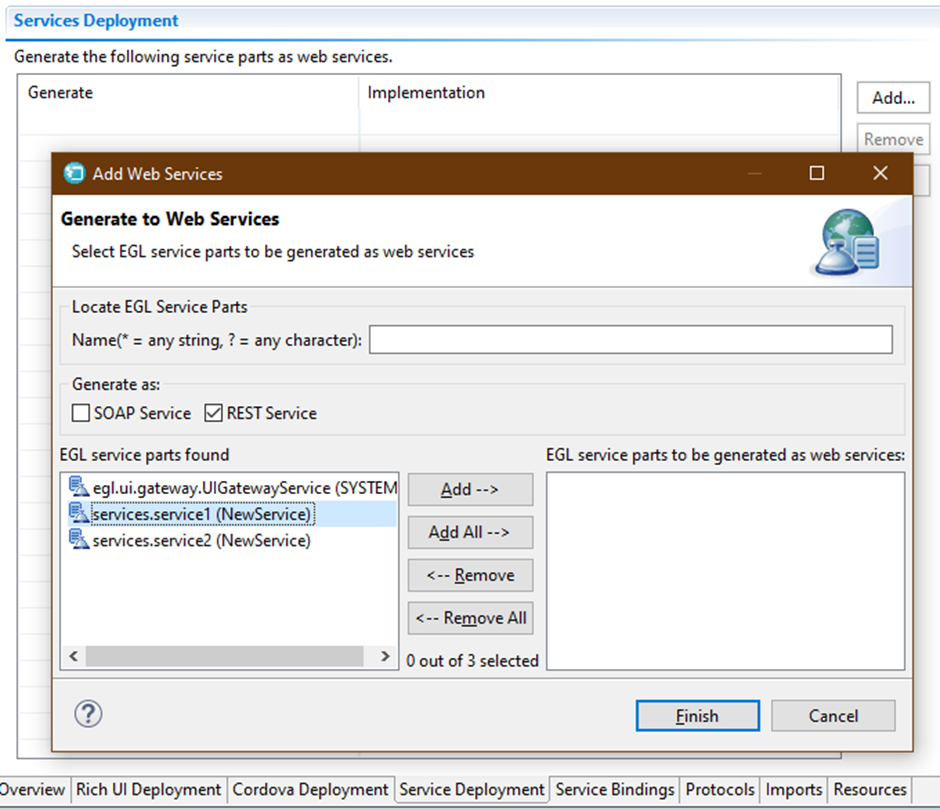Switch to the Cordova Deployment tab

point(311,789)
